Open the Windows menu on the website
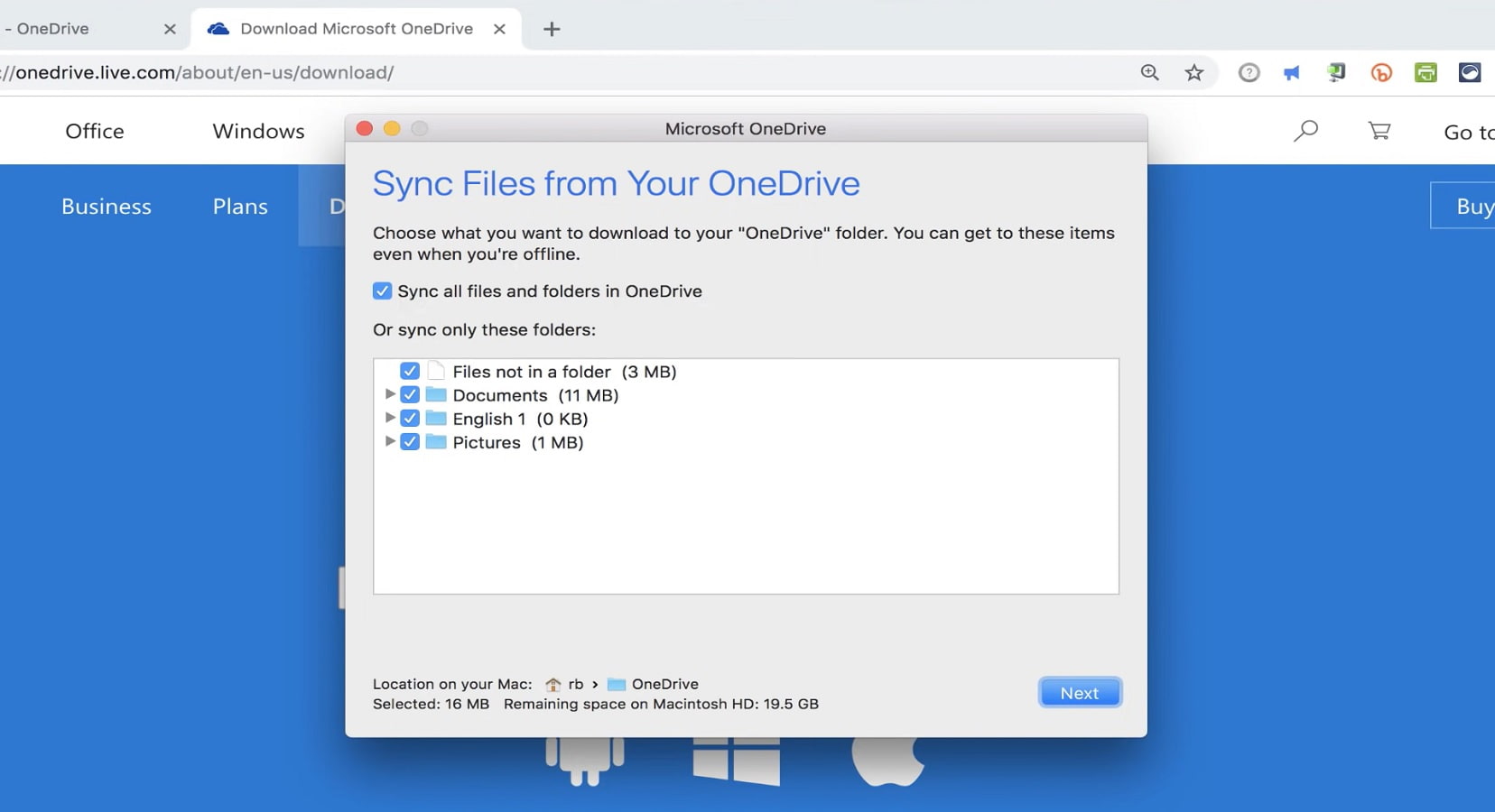The width and height of the screenshot is (1495, 812). coord(258,131)
